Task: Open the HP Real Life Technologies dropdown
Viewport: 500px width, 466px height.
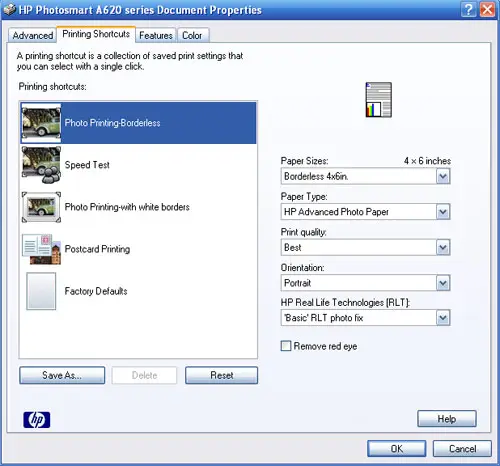Action: (x=443, y=318)
